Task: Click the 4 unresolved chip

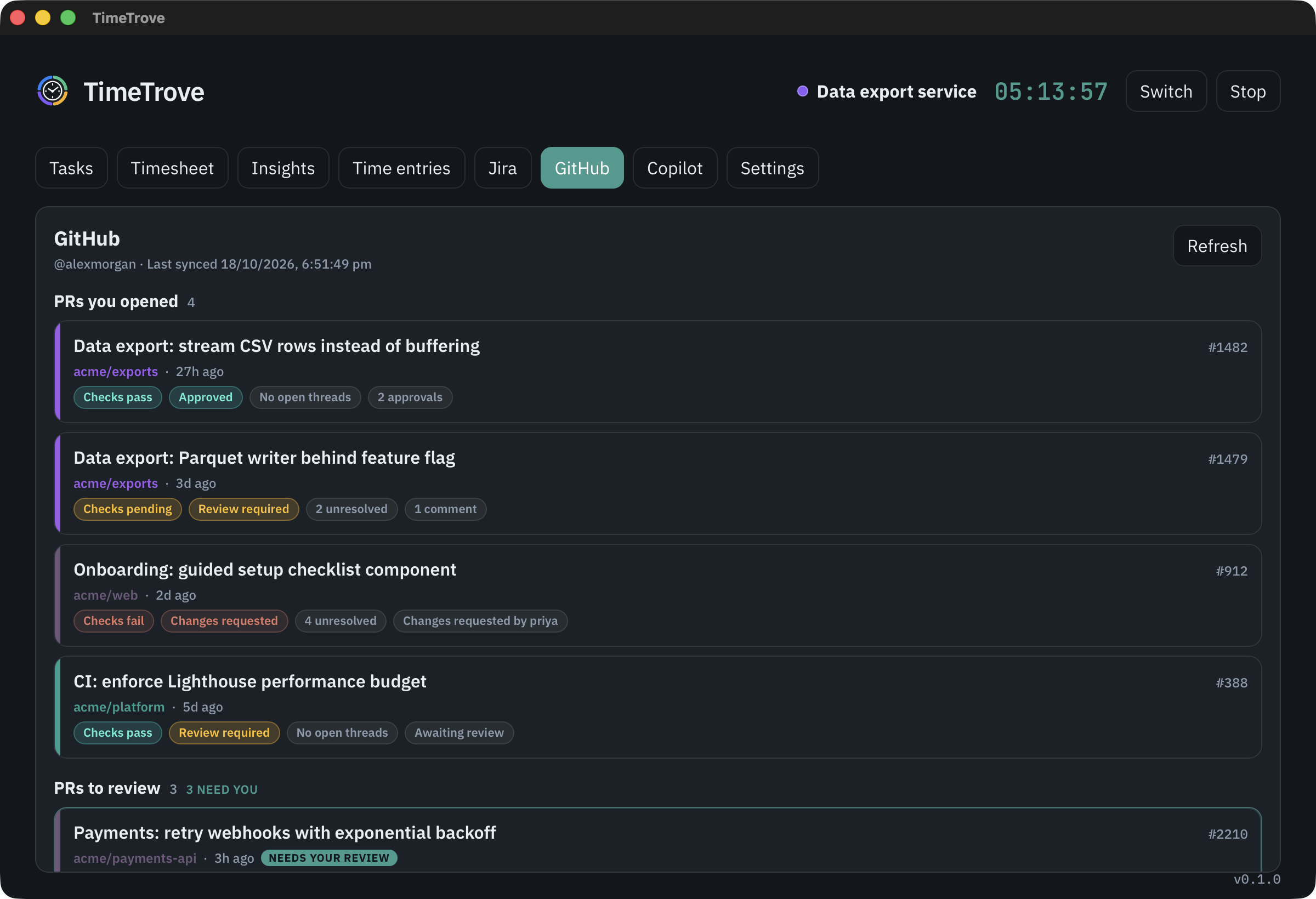Action: [341, 621]
